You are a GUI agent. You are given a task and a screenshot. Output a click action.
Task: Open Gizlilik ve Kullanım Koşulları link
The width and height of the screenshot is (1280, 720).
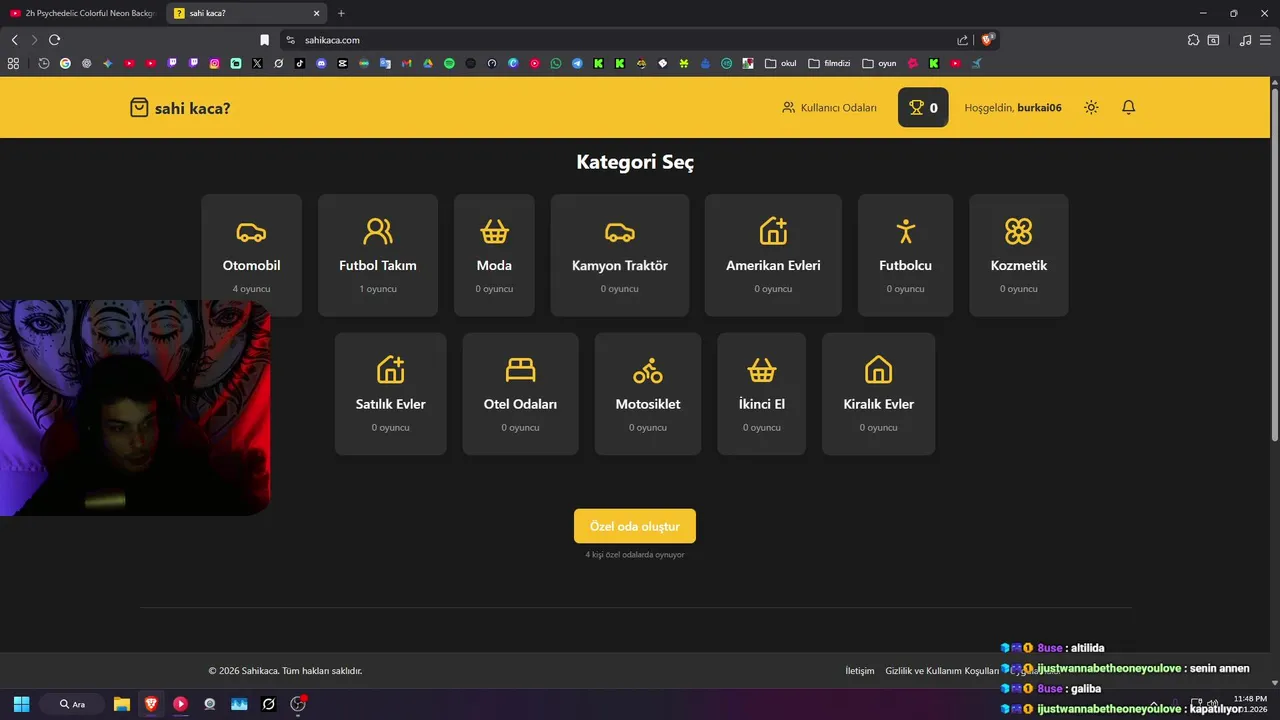(942, 671)
